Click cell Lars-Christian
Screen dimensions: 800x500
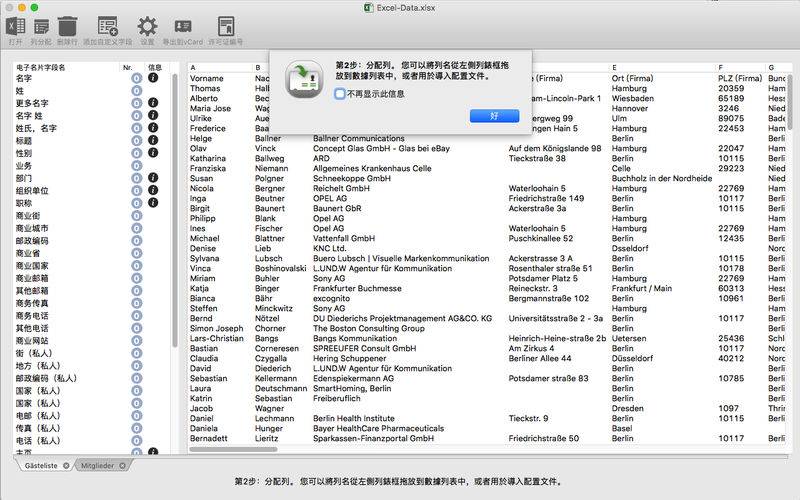(x=216, y=338)
